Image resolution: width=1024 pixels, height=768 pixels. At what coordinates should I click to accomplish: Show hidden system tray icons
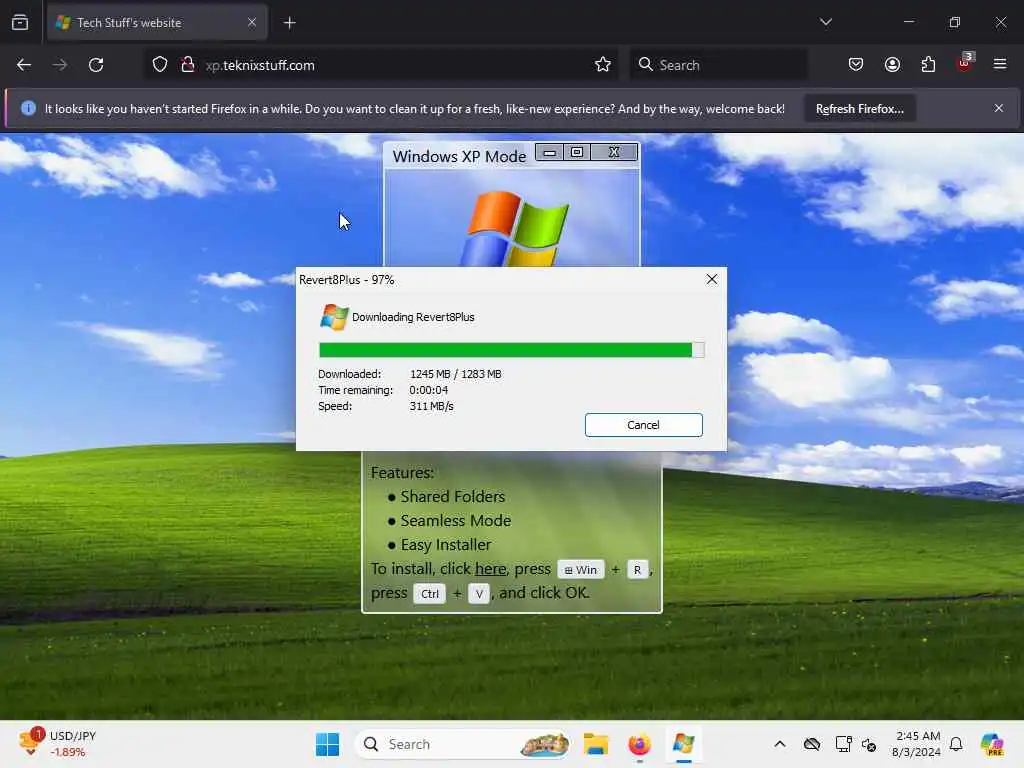coord(780,744)
